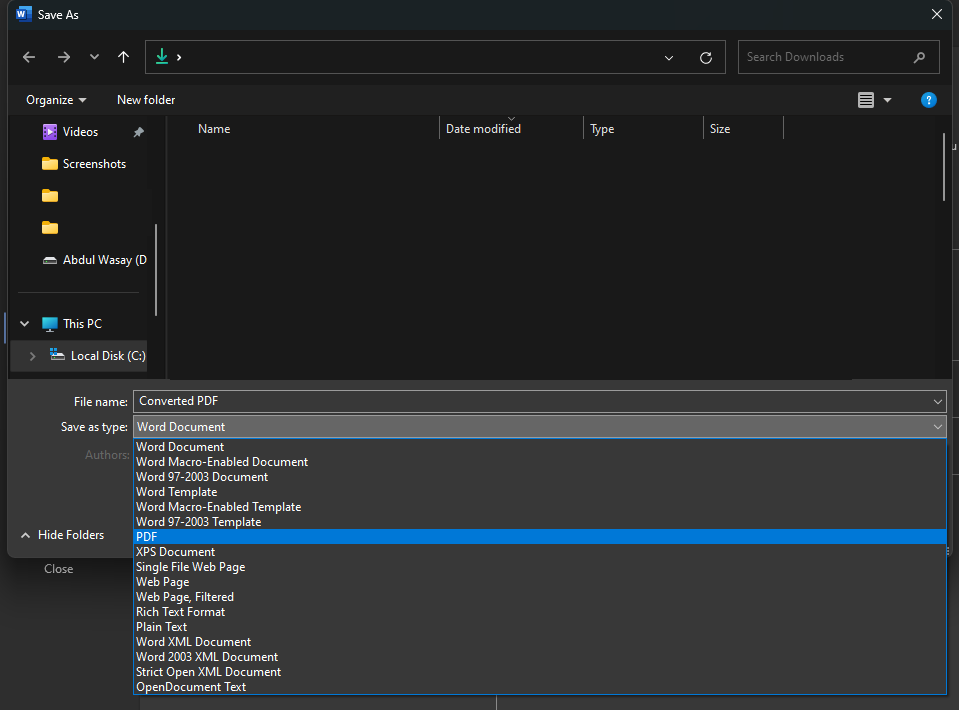959x710 pixels.
Task: Sort files by the Date modified column
Action: pyautogui.click(x=483, y=129)
